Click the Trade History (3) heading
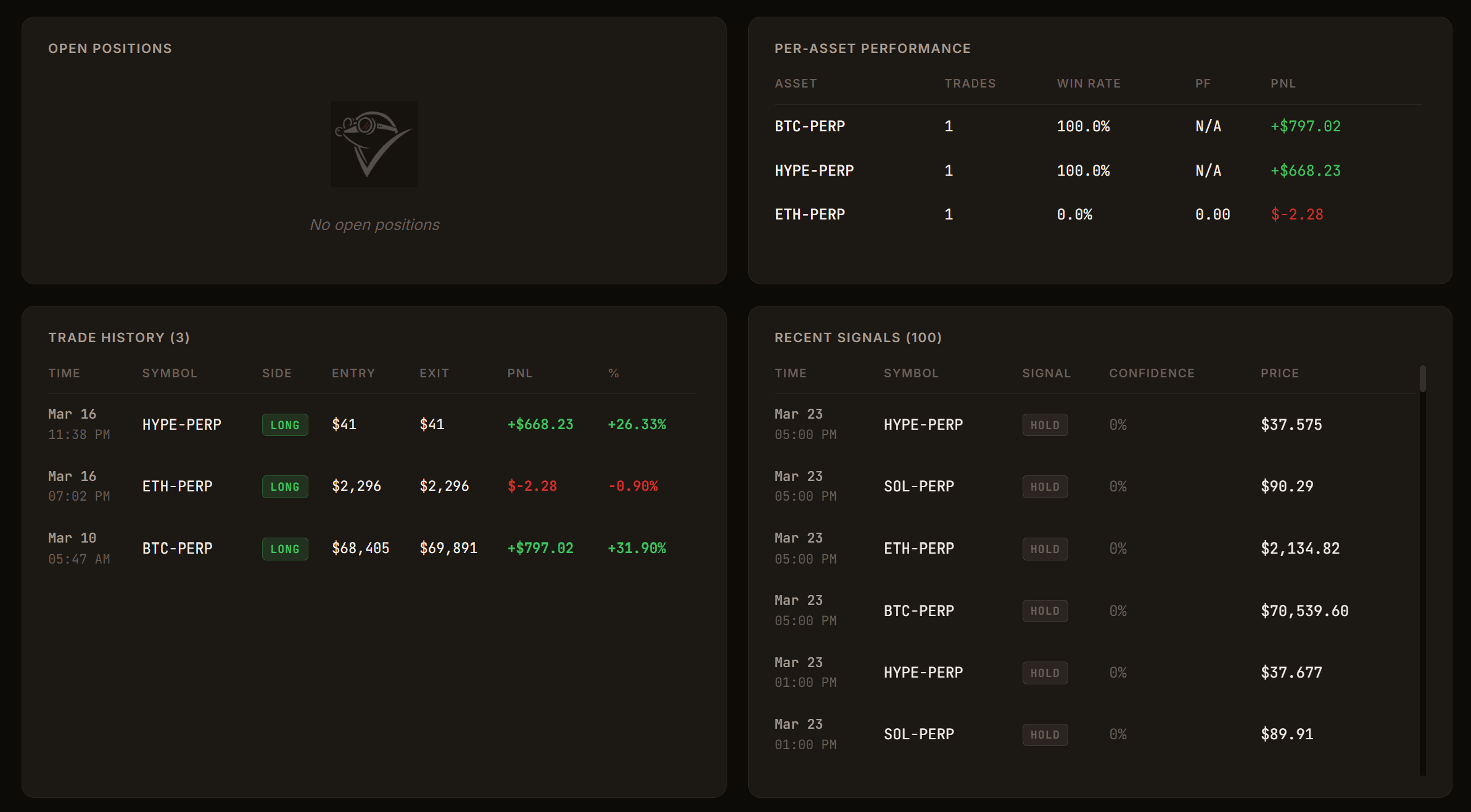This screenshot has width=1471, height=812. click(x=119, y=337)
